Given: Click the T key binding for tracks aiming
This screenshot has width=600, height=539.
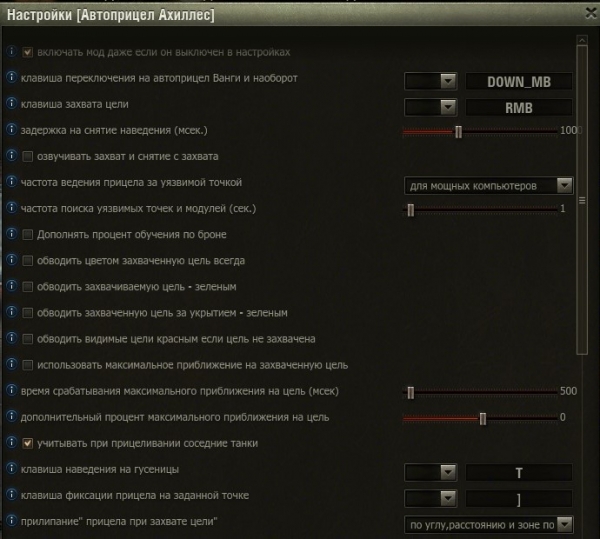Looking at the screenshot, I should 519,473.
